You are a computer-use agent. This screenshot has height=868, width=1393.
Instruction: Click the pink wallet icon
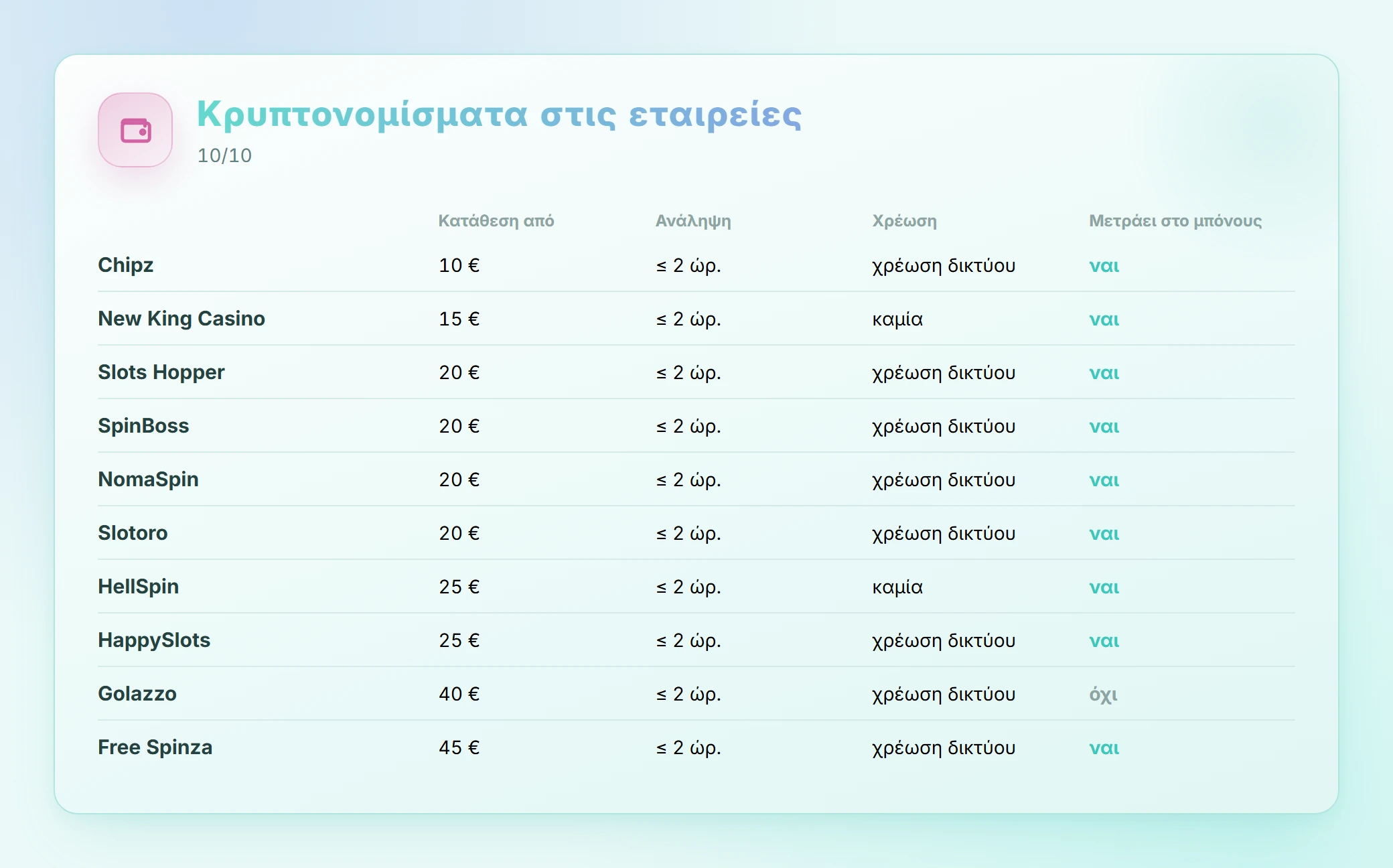tap(135, 130)
